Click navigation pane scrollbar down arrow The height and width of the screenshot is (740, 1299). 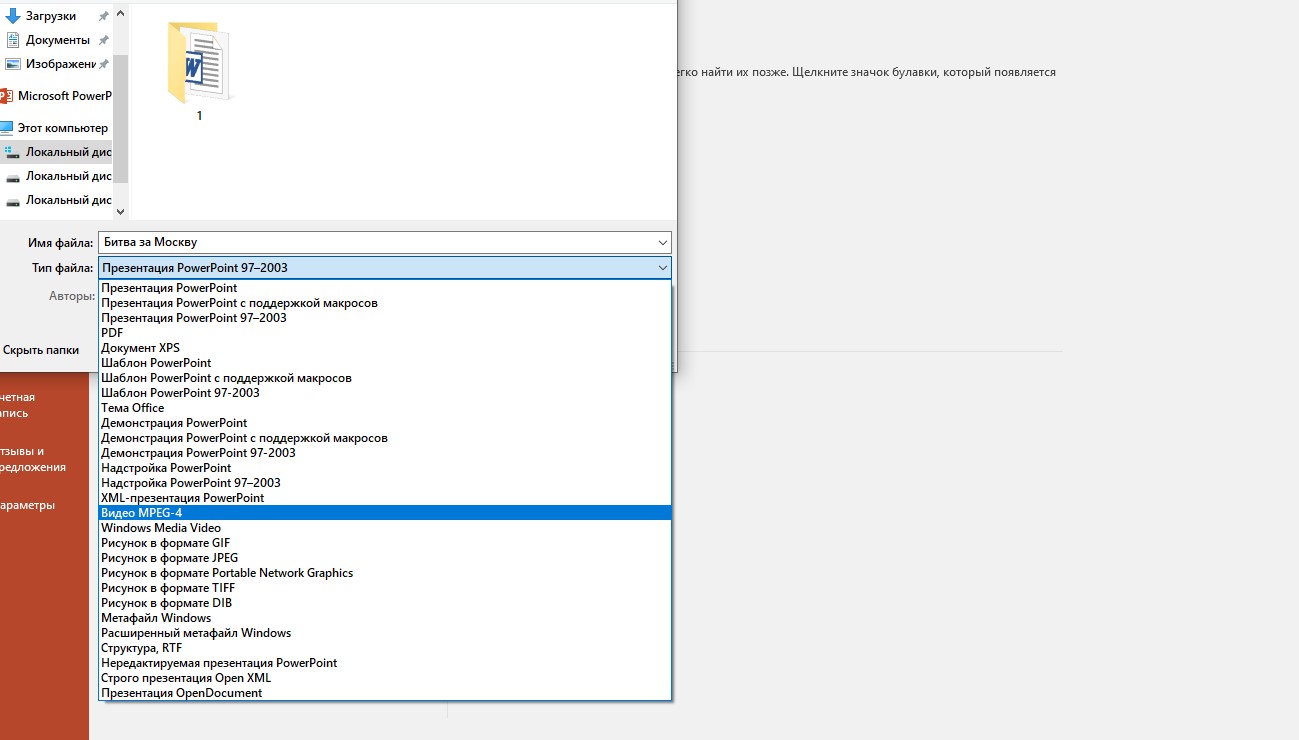(x=121, y=211)
